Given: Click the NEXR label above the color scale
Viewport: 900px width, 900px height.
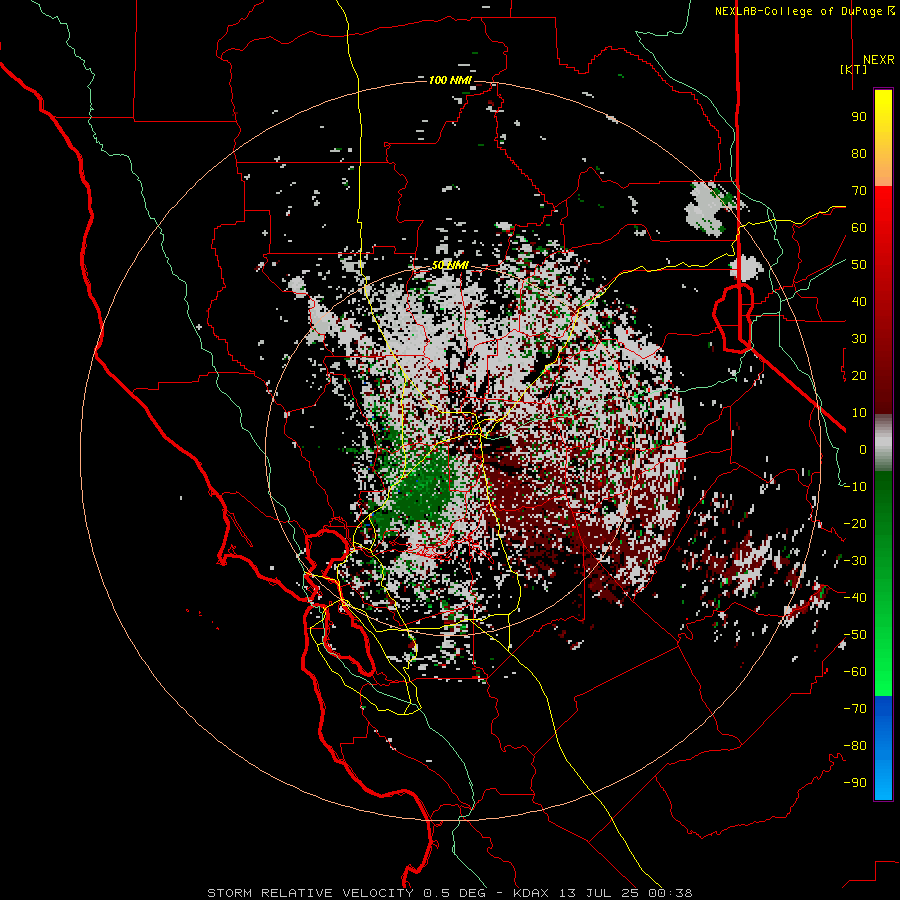Looking at the screenshot, I should [878, 60].
